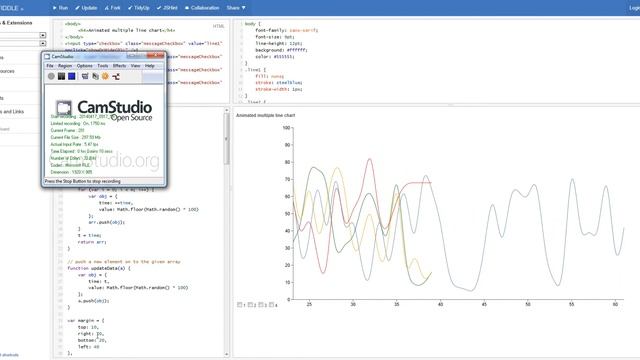Viewport: 640px width, 360px height.
Task: Click the 'background: #ffffff;' CSS line
Action: tap(281, 50)
